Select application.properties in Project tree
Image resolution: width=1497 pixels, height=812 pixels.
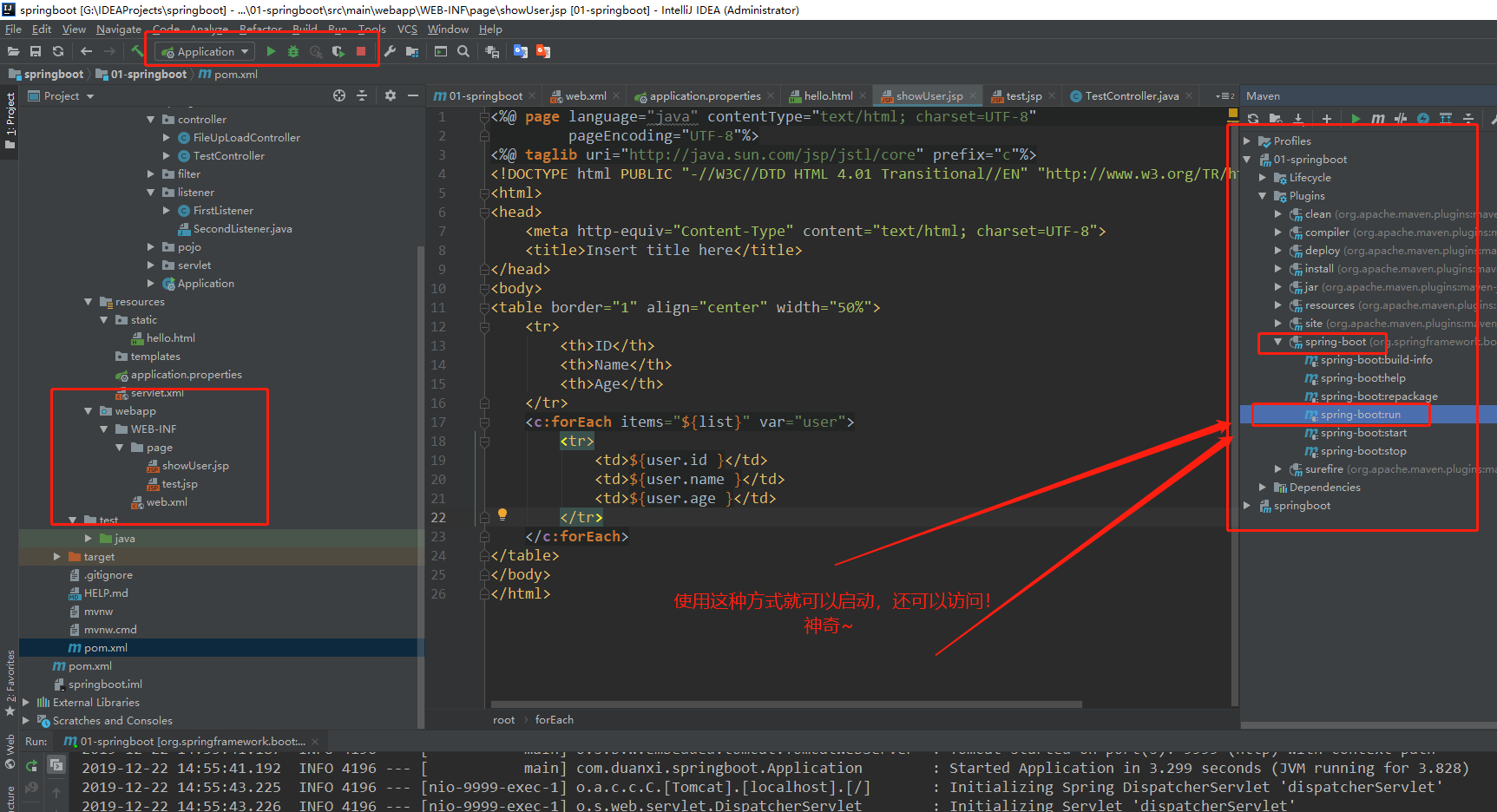pyautogui.click(x=186, y=375)
